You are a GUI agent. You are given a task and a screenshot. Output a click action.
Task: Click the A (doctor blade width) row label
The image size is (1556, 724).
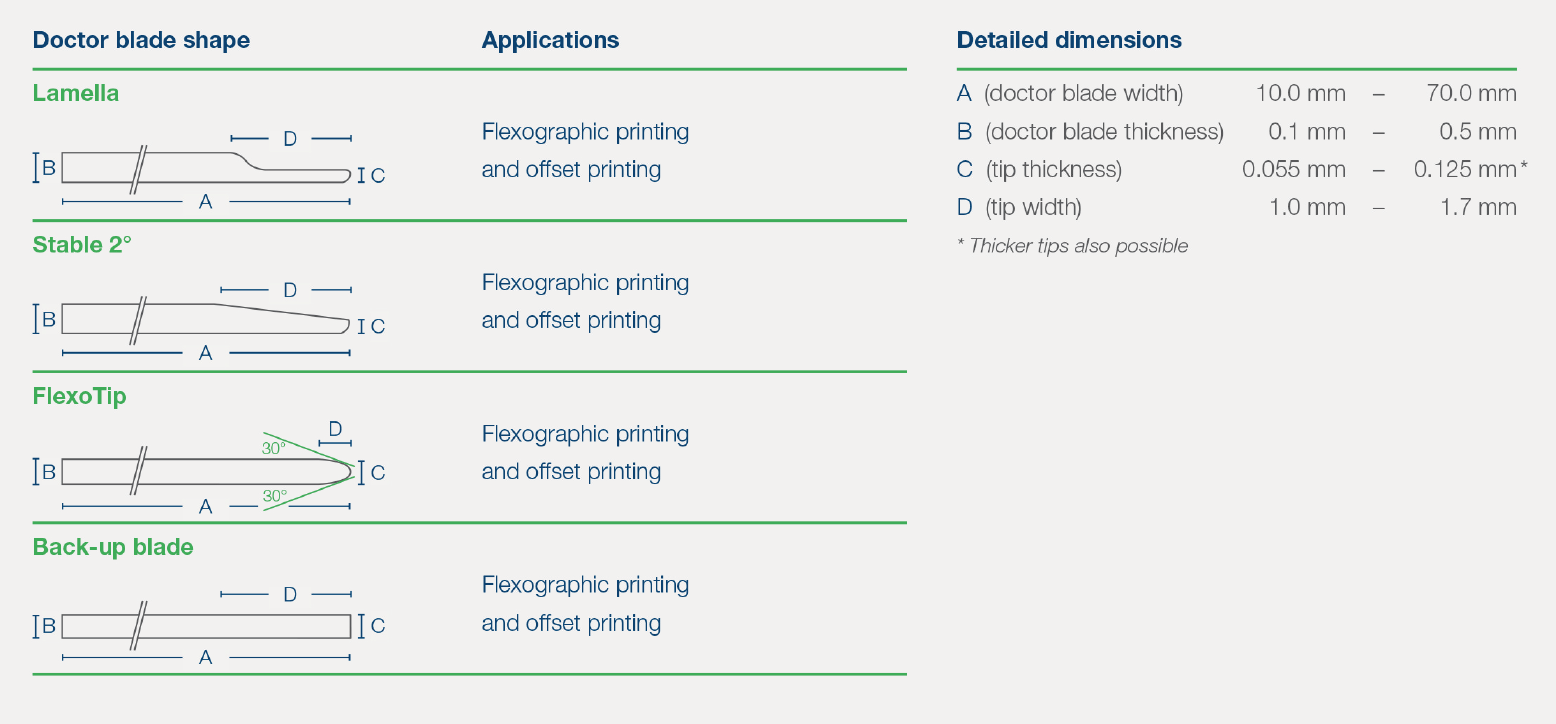pyautogui.click(x=1070, y=94)
